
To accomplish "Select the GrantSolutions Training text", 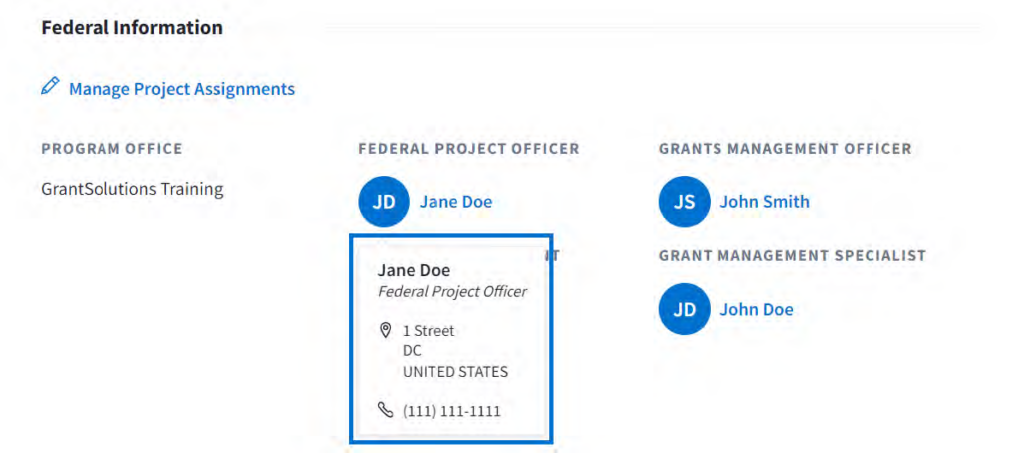I will (132, 188).
